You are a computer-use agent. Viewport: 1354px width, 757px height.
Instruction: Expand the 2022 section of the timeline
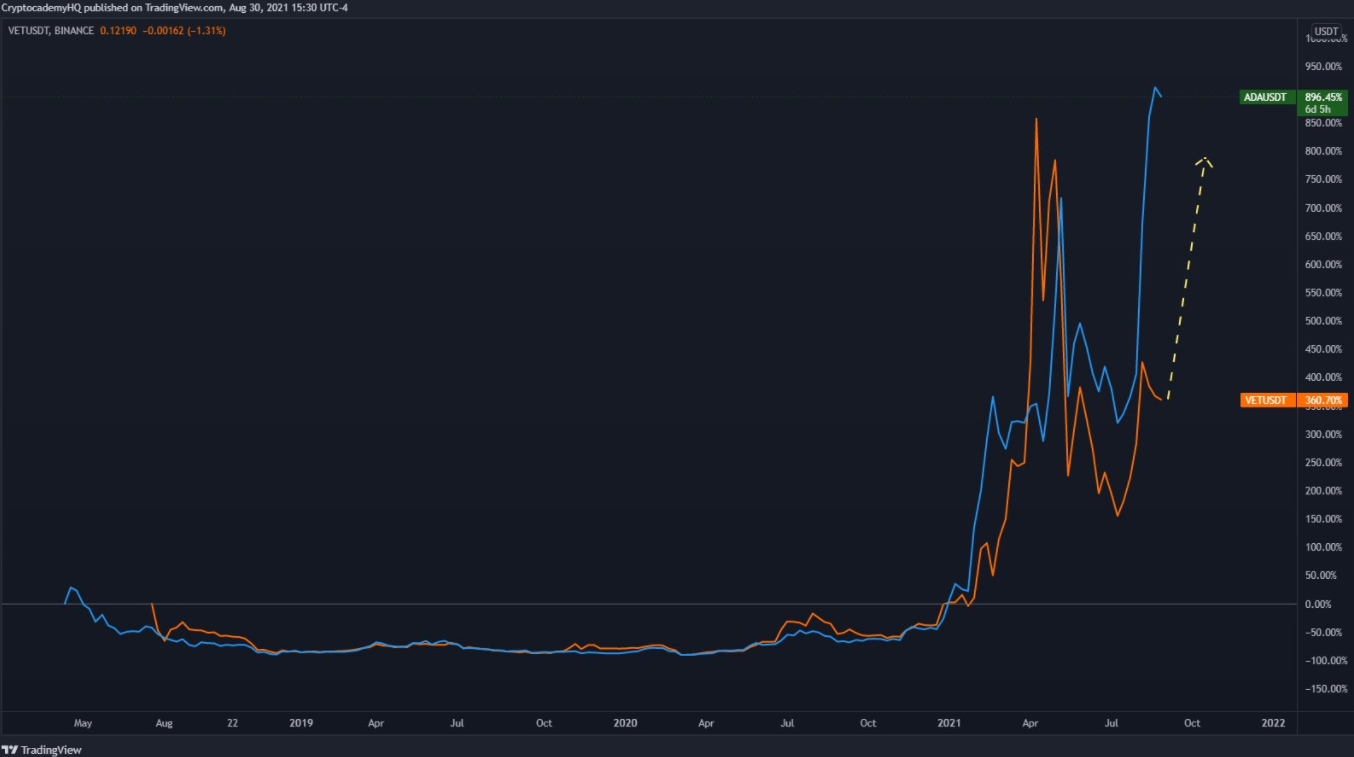1272,722
